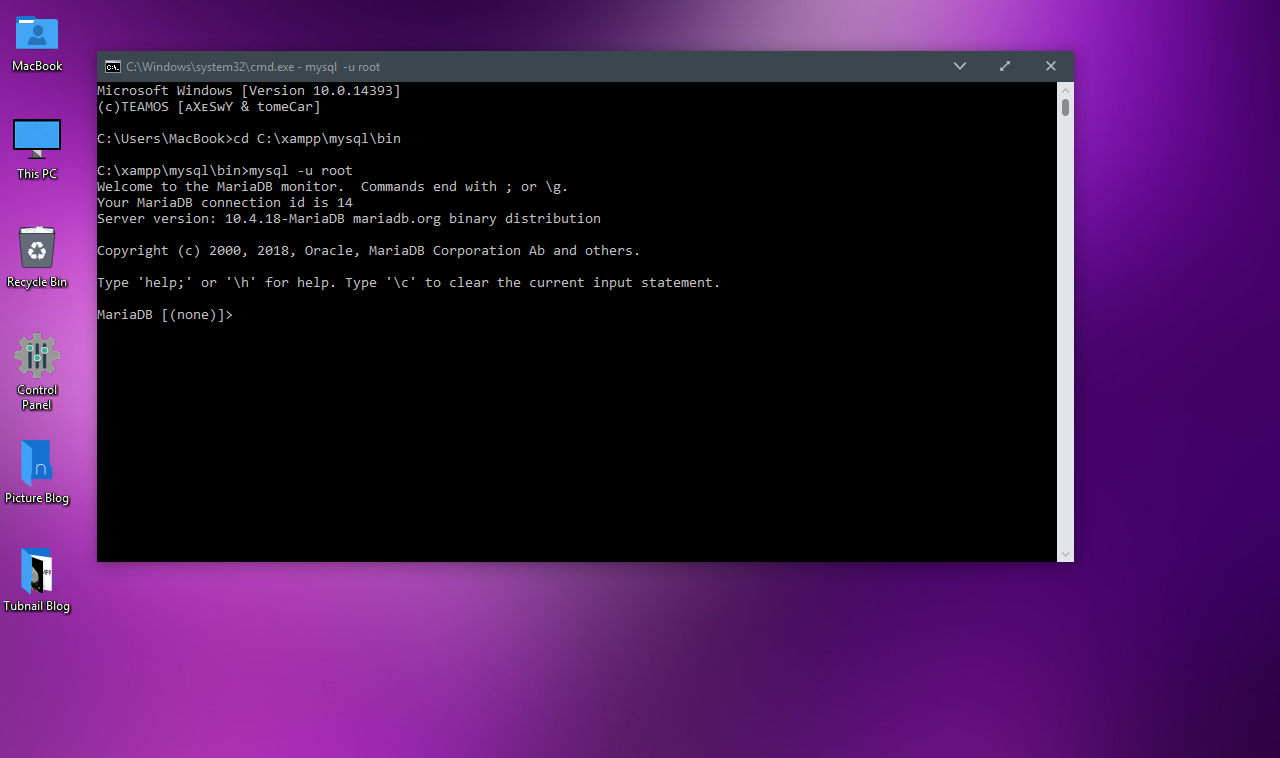The image size is (1280, 758).
Task: Open the MacBook user folder icon
Action: pyautogui.click(x=36, y=33)
